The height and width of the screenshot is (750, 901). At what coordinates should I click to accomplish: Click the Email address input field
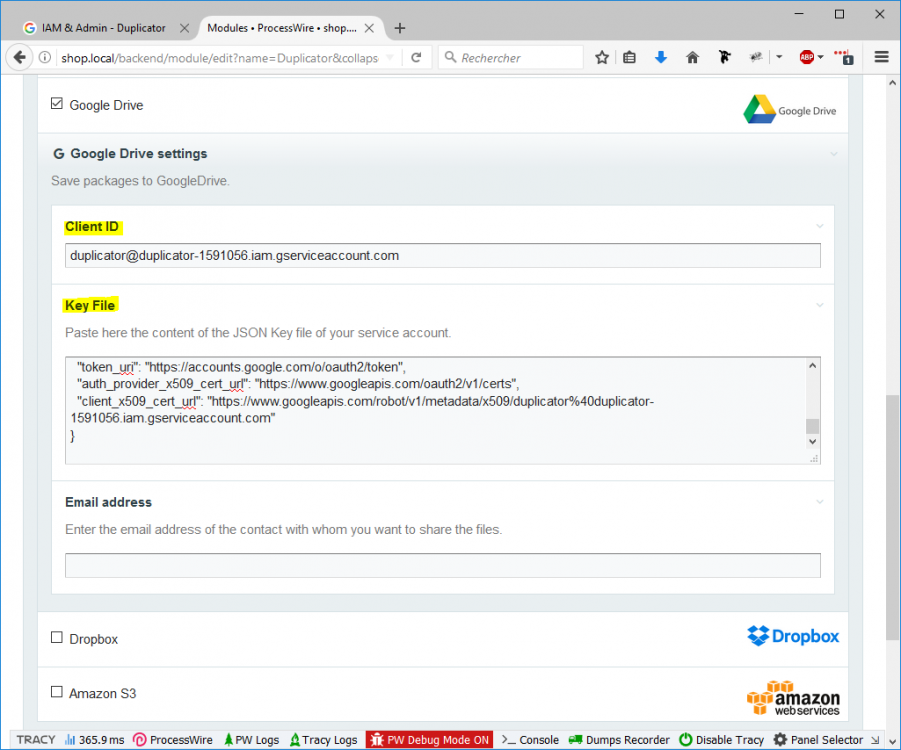pos(442,566)
